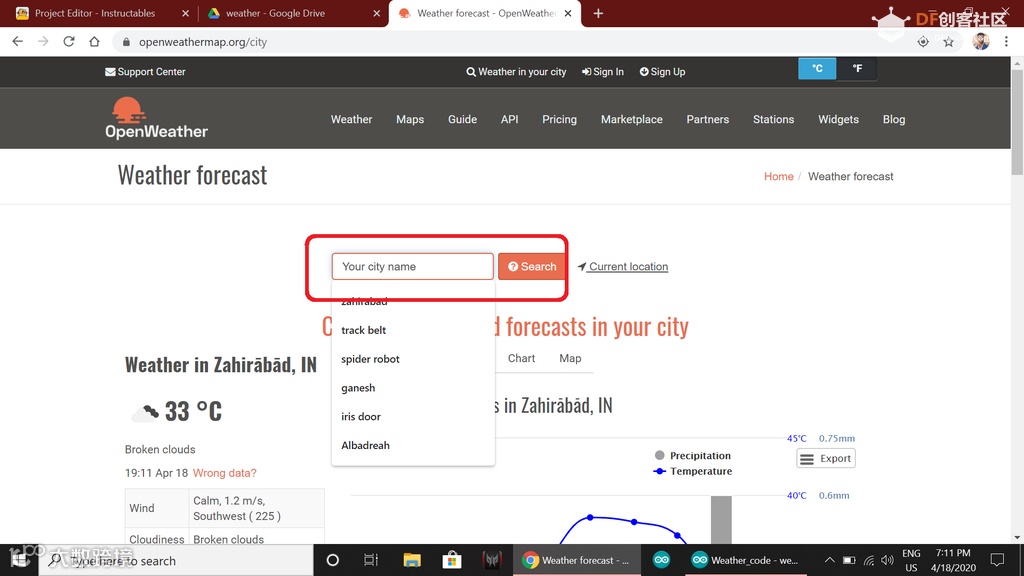Click the Wrong data? link
The width and height of the screenshot is (1024, 576).
point(225,473)
